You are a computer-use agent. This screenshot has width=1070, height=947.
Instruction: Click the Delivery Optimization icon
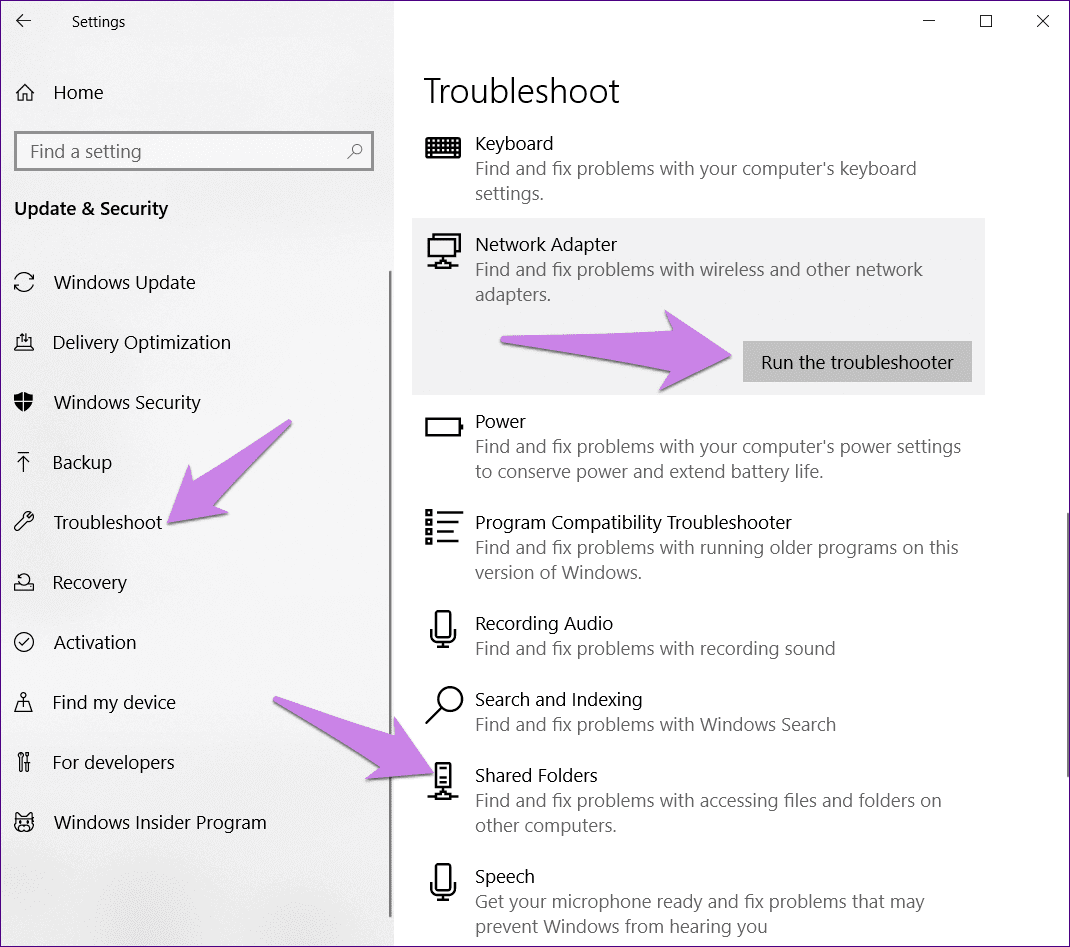coord(24,342)
